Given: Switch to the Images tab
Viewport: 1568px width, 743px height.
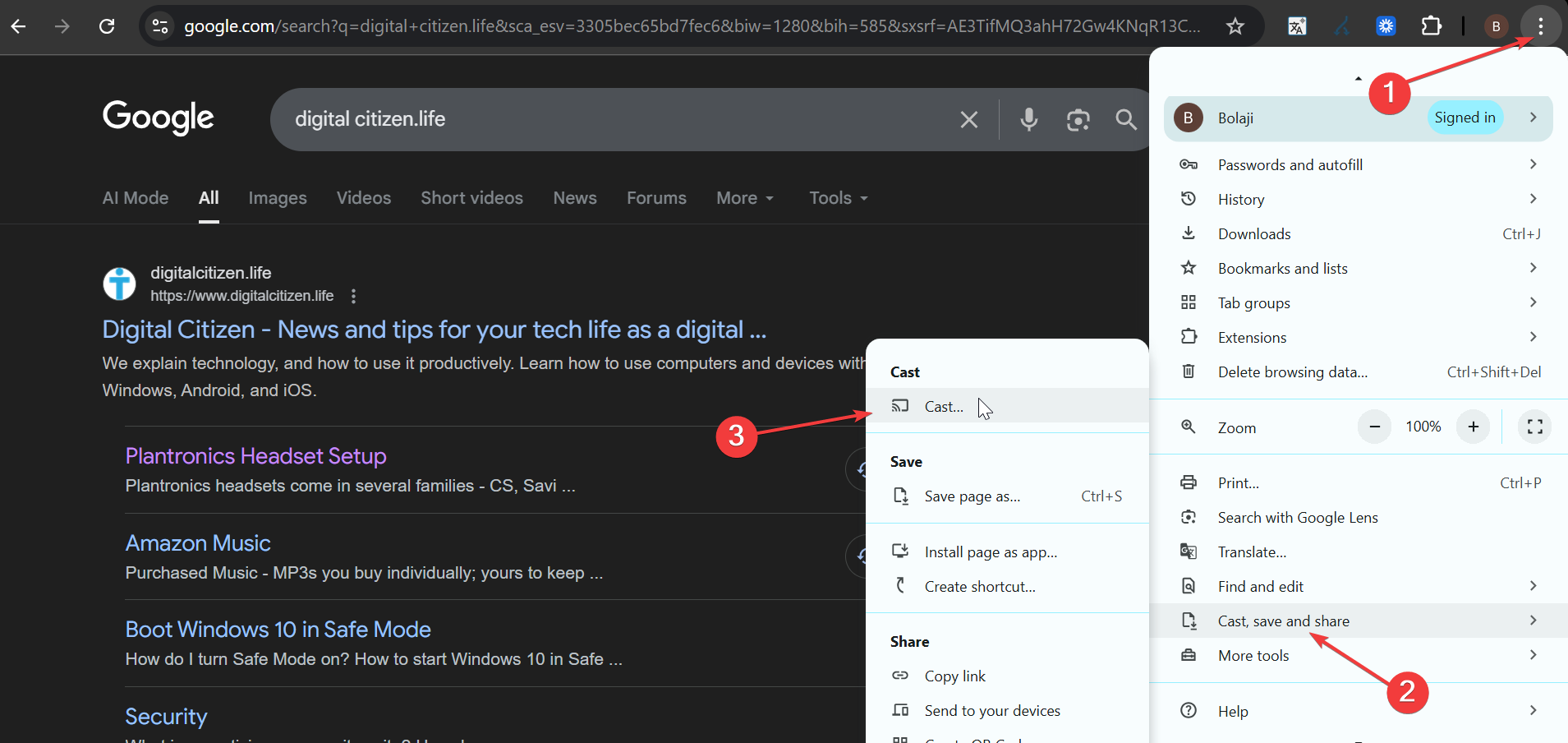Looking at the screenshot, I should click(278, 198).
